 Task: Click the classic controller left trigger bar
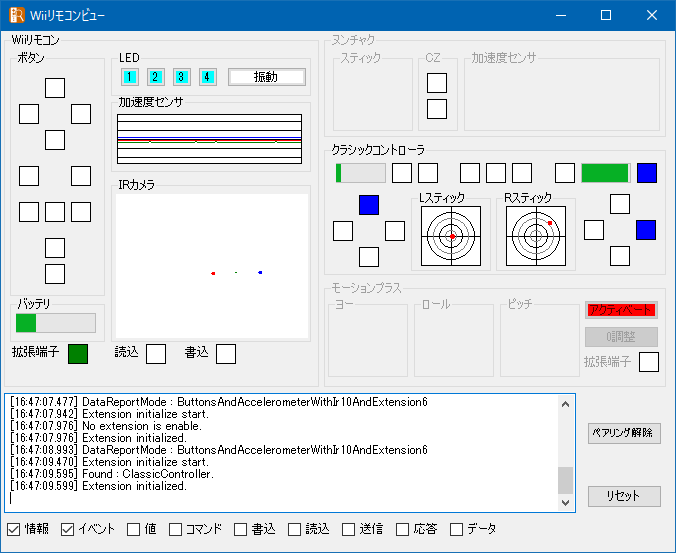tap(360, 173)
